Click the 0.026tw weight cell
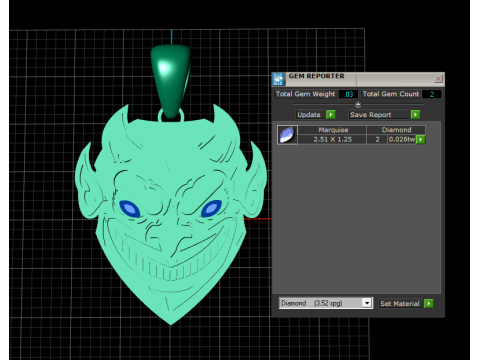This screenshot has height=360, width=480. click(402, 139)
